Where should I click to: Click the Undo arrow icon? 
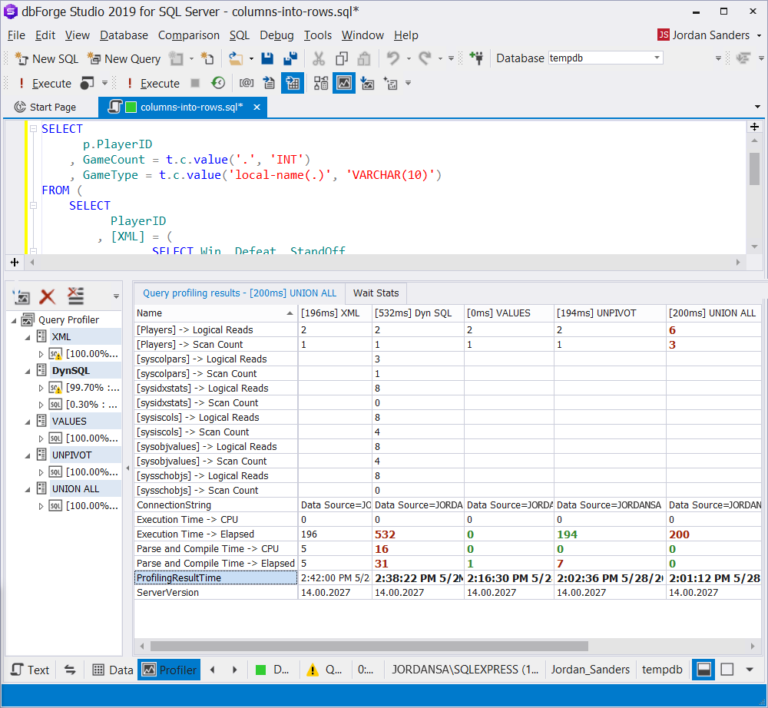393,59
